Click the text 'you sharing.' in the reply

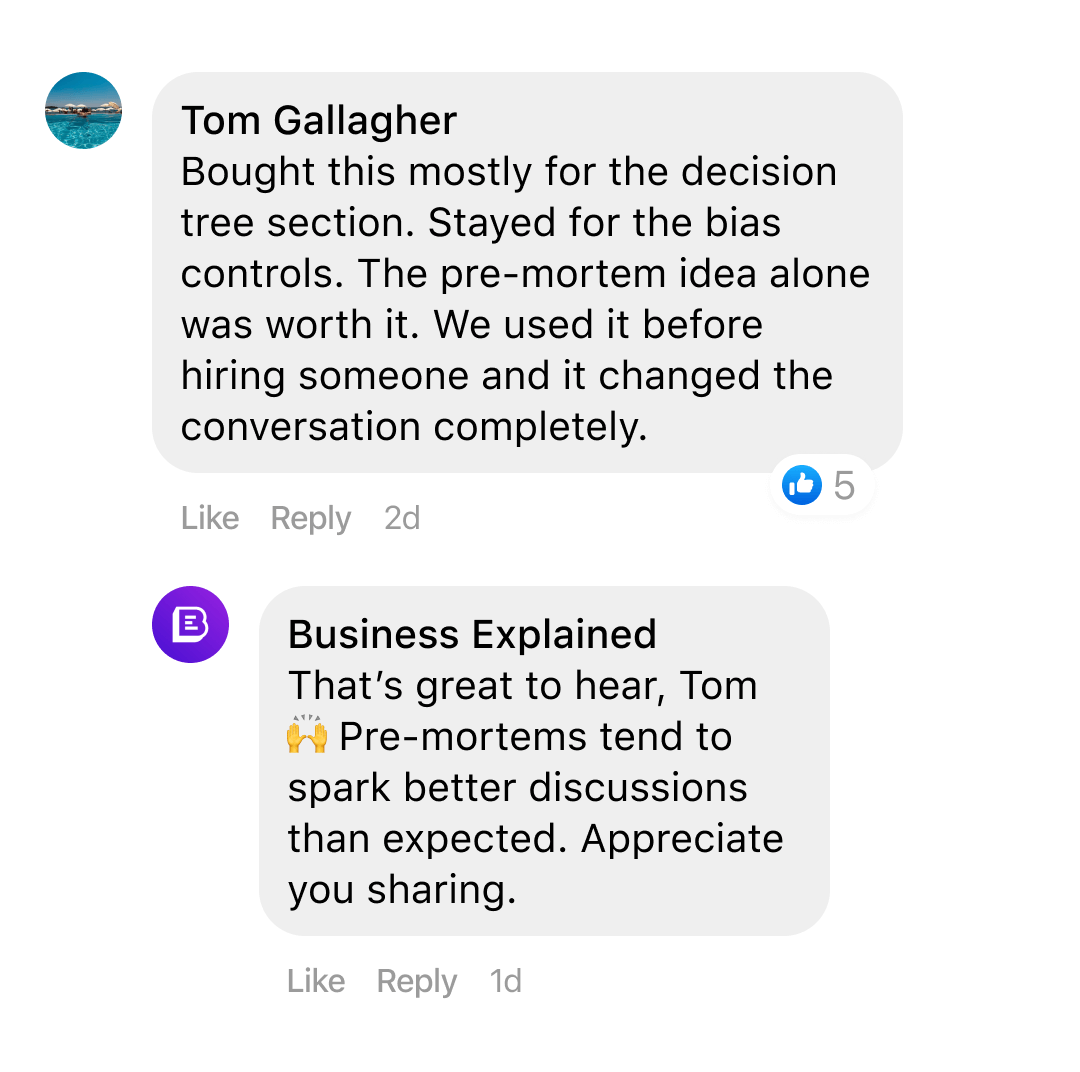click(x=402, y=890)
